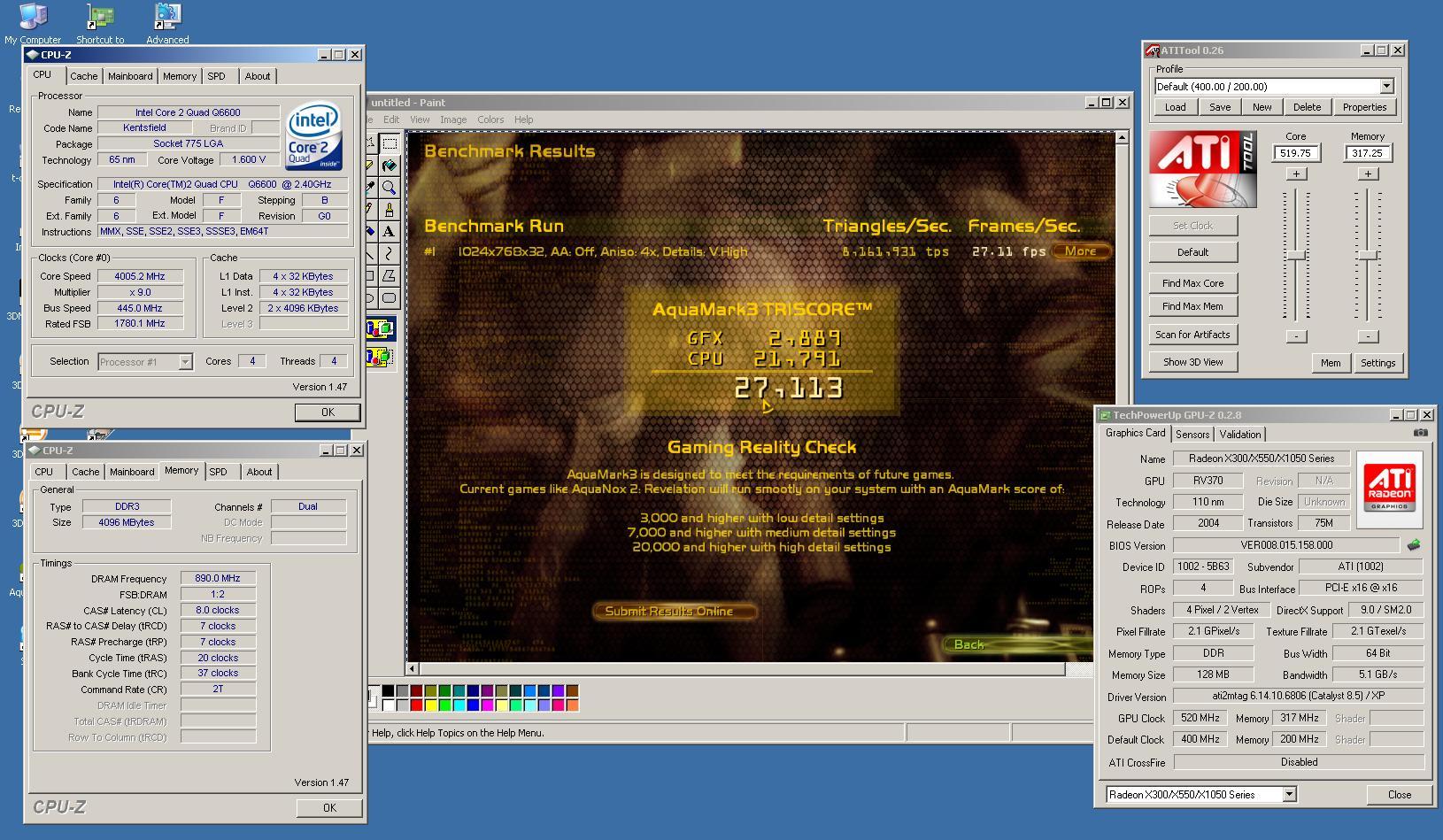Open the View menu in Paint
The image size is (1443, 840).
(420, 119)
